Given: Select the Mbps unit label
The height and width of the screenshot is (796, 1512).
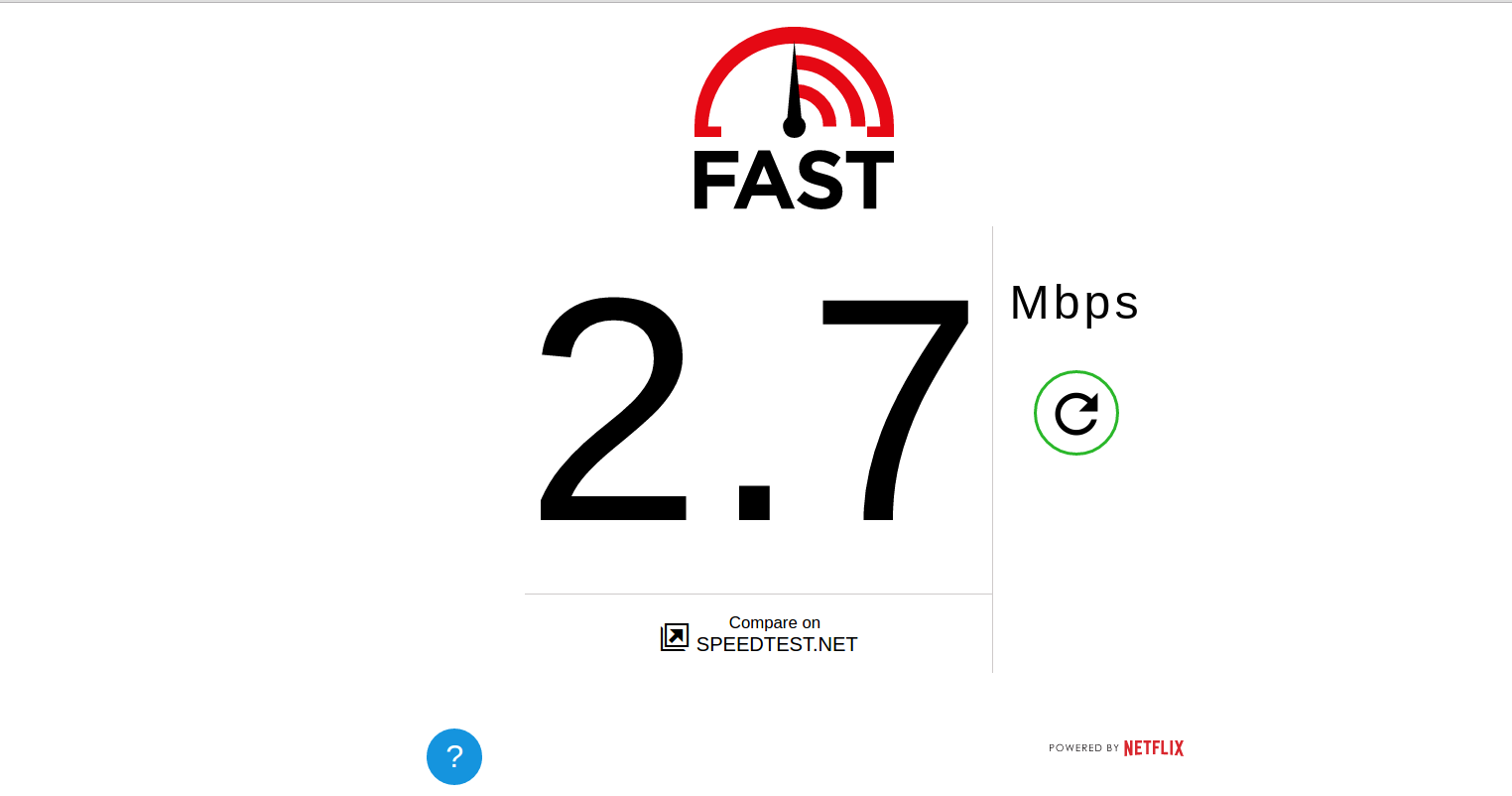Looking at the screenshot, I should click(1074, 303).
